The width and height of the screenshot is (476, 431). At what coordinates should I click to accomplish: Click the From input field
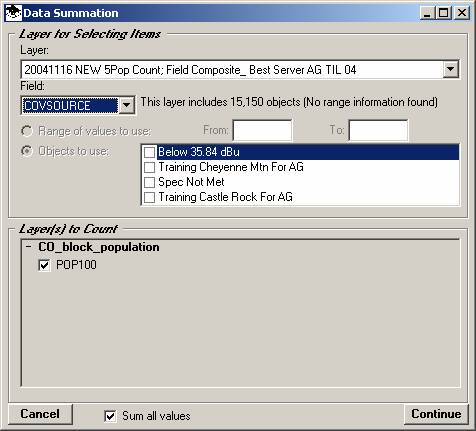coord(262,130)
